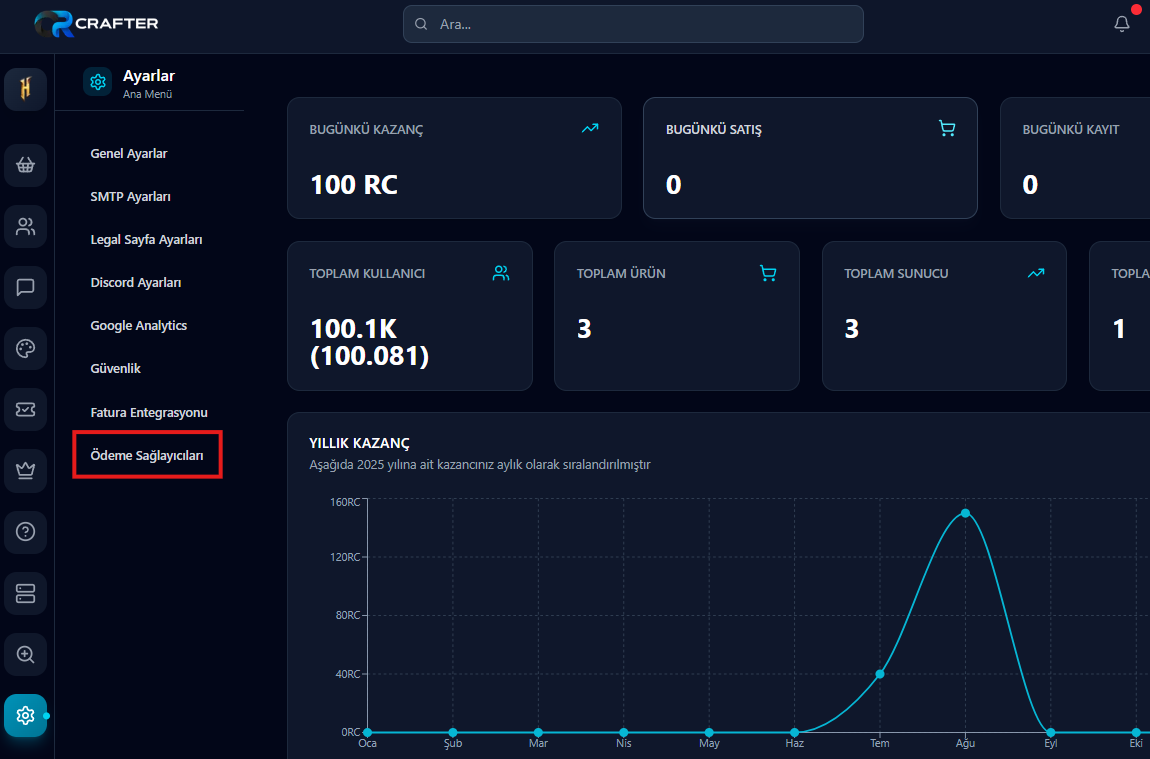Viewport: 1150px width, 759px height.
Task: Open Legal Sayfa Ayarları menu item
Action: [146, 240]
